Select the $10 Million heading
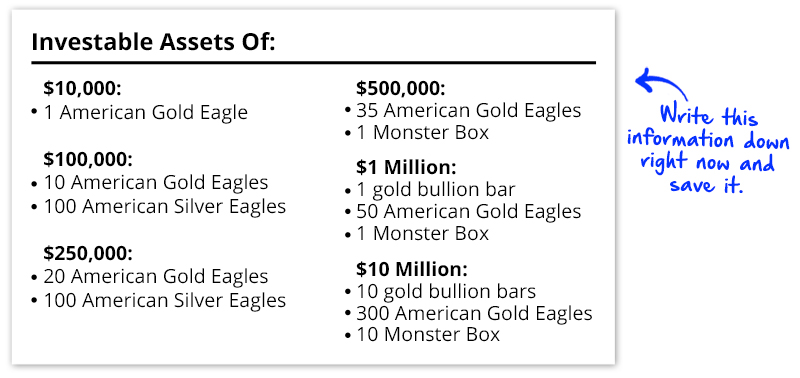Image resolution: width=800 pixels, height=378 pixels. tap(412, 269)
